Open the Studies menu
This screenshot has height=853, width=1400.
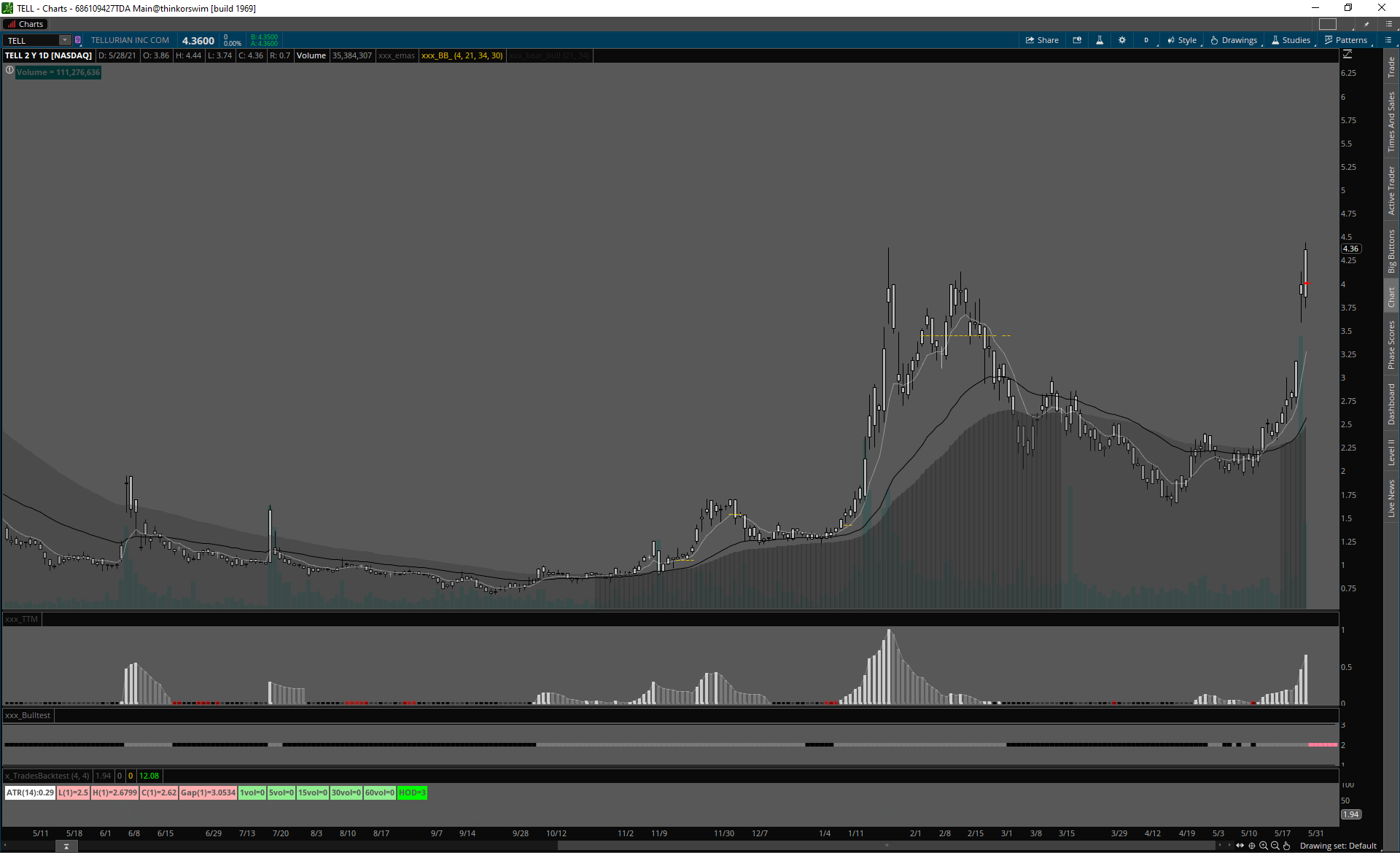point(1291,40)
